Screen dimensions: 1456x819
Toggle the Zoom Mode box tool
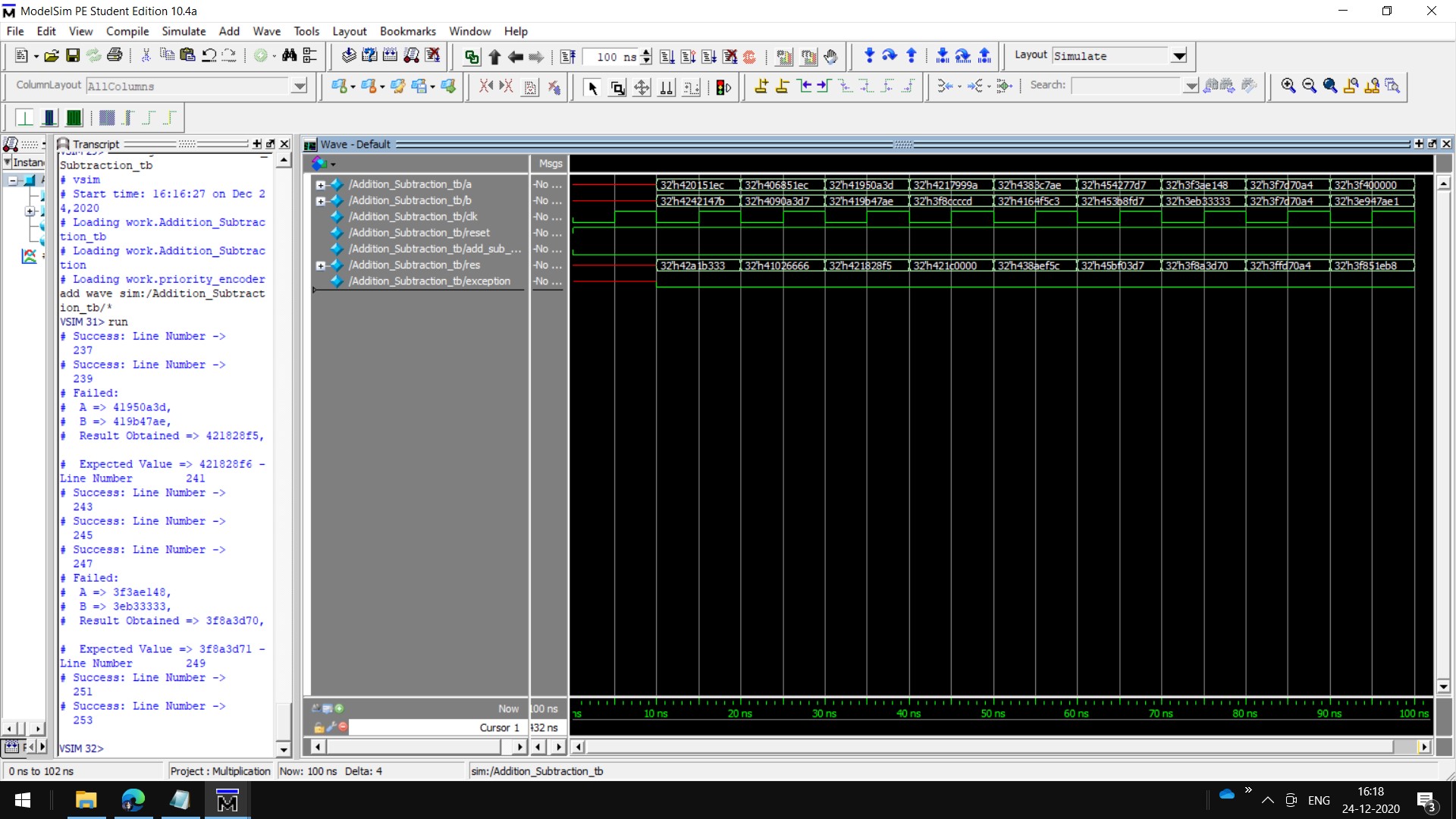617,87
